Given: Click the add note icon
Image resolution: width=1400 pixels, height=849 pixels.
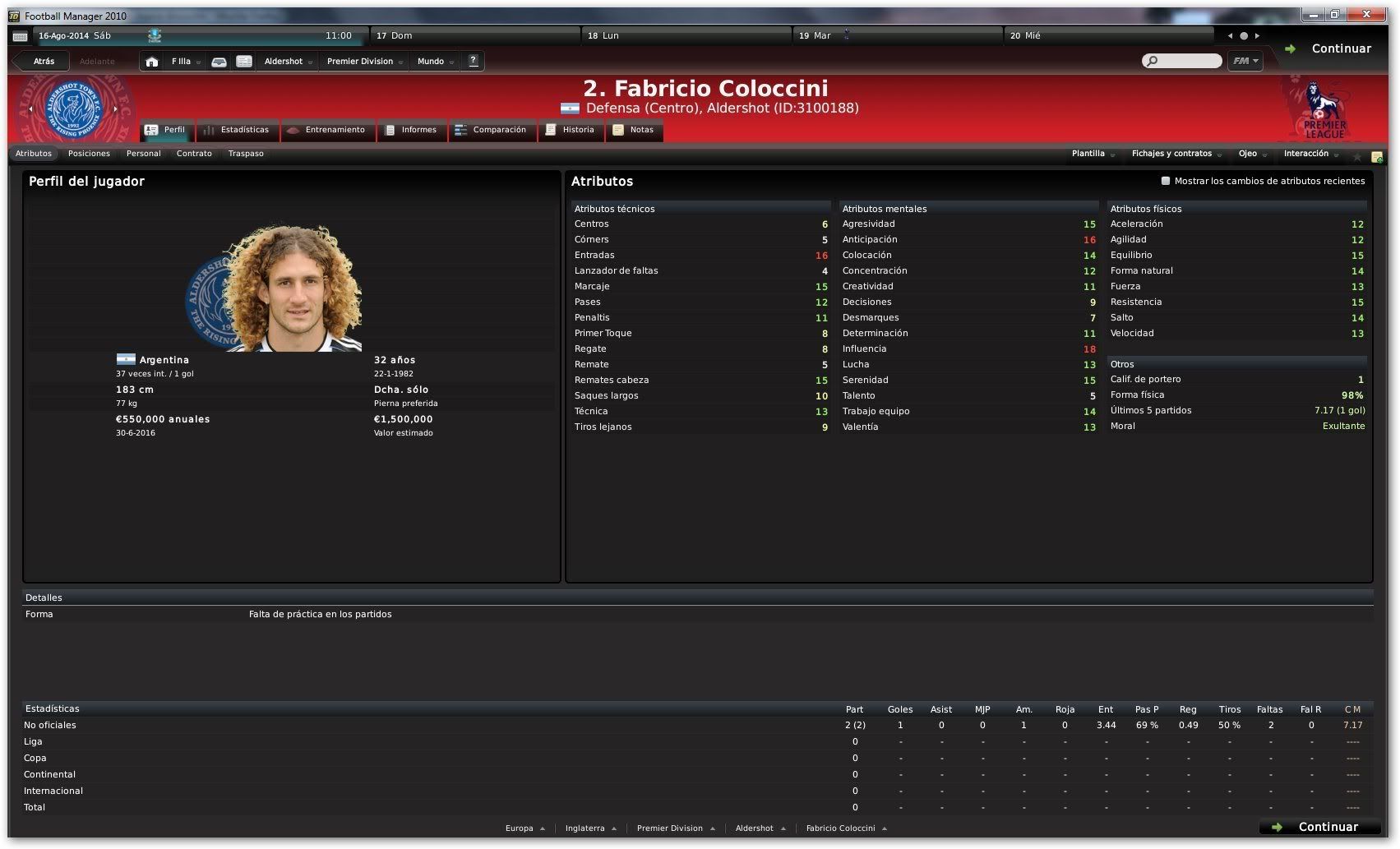Looking at the screenshot, I should tap(1377, 156).
